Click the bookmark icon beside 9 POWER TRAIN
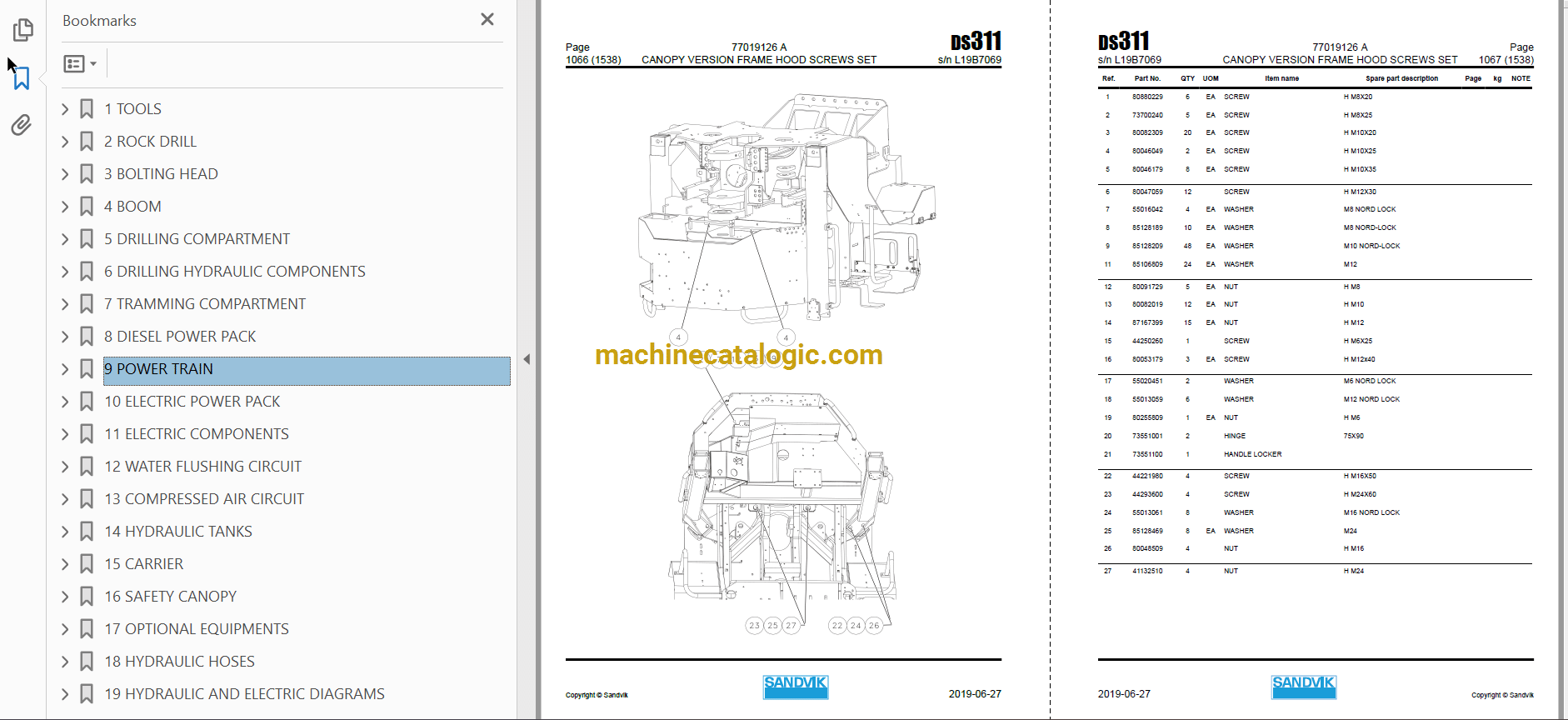Viewport: 1568px width, 720px height. point(87,369)
